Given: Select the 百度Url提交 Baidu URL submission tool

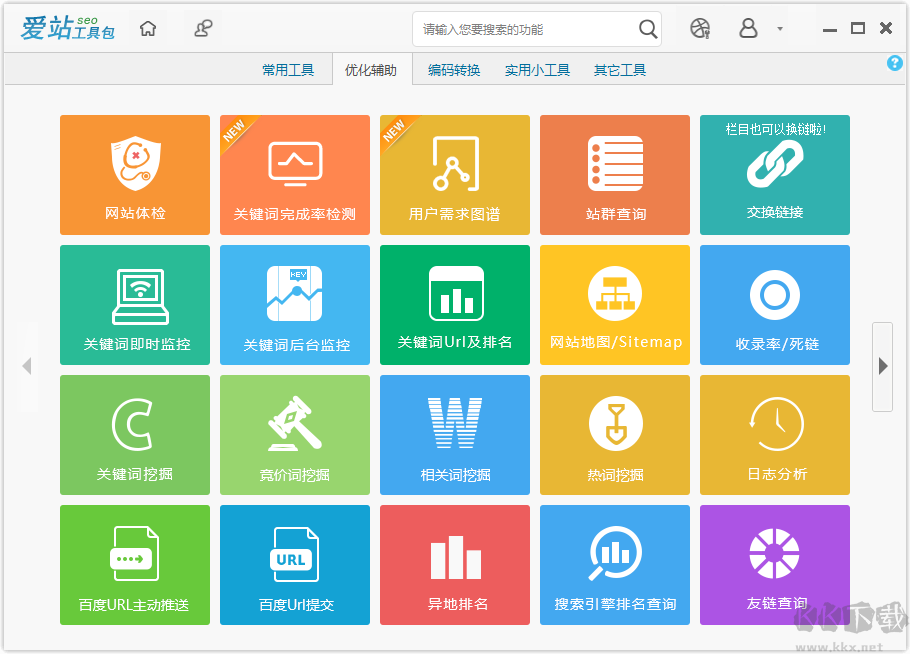Looking at the screenshot, I should pyautogui.click(x=294, y=565).
